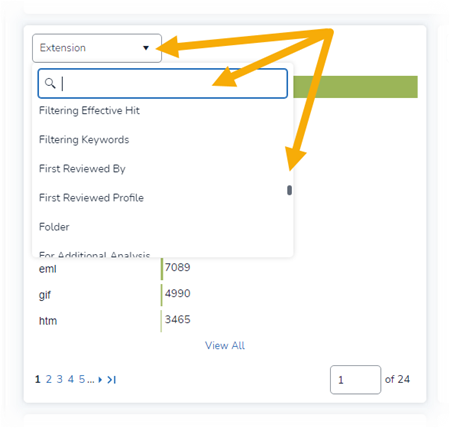Jump to page 4
Screen dimensions: 450x428
tap(71, 379)
